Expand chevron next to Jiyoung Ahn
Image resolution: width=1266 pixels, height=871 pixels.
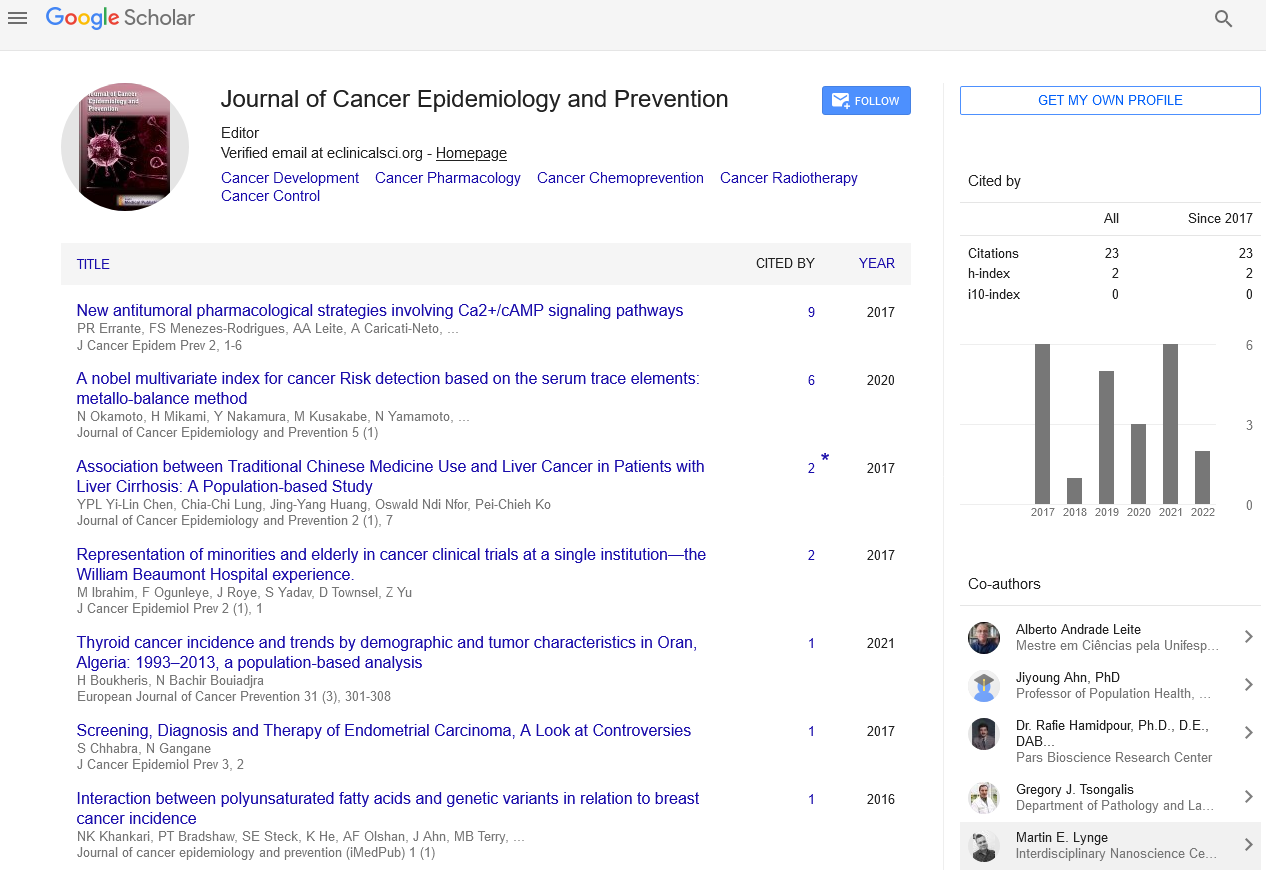click(x=1248, y=685)
